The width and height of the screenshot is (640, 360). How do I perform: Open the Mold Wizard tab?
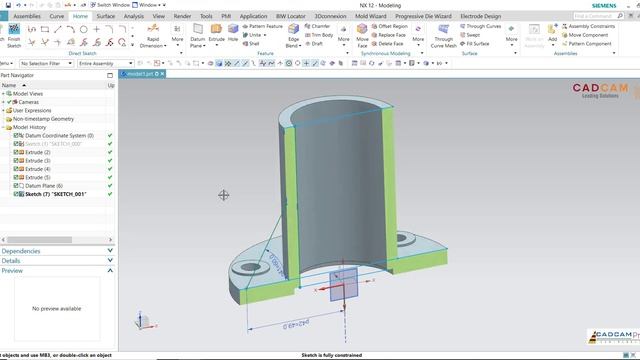pos(371,16)
